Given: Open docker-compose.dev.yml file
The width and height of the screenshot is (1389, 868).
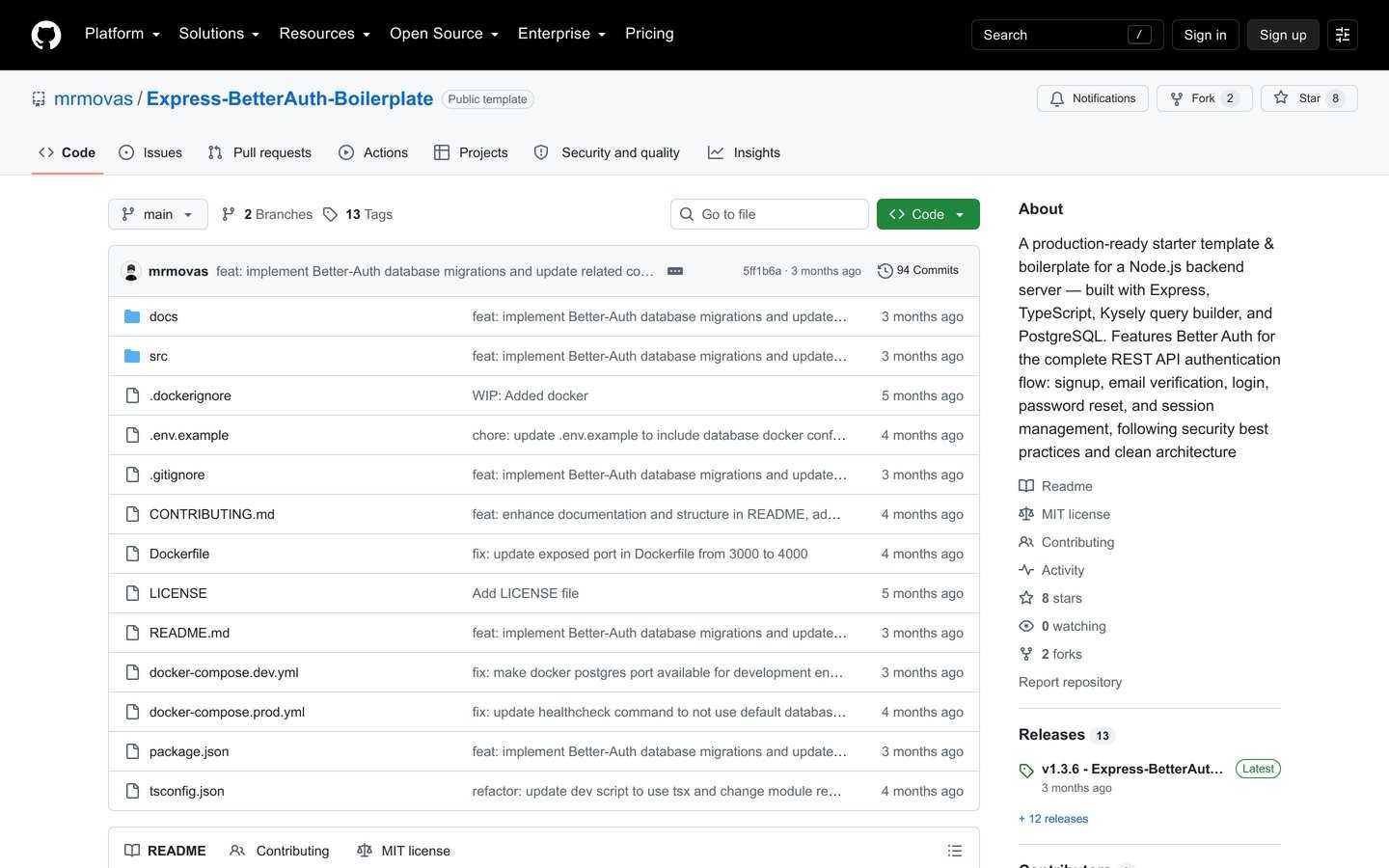Looking at the screenshot, I should click(224, 672).
